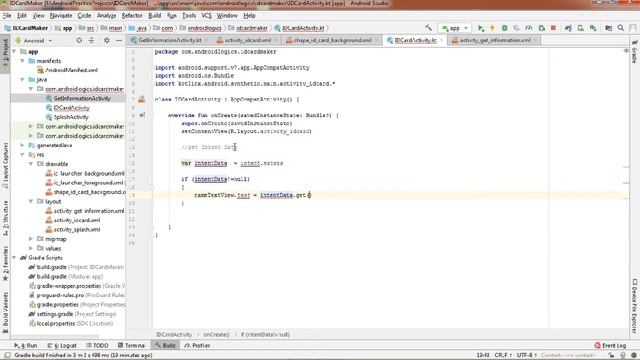Image resolution: width=640 pixels, height=360 pixels.
Task: Expand the mipmap folder
Action: (x=31, y=239)
